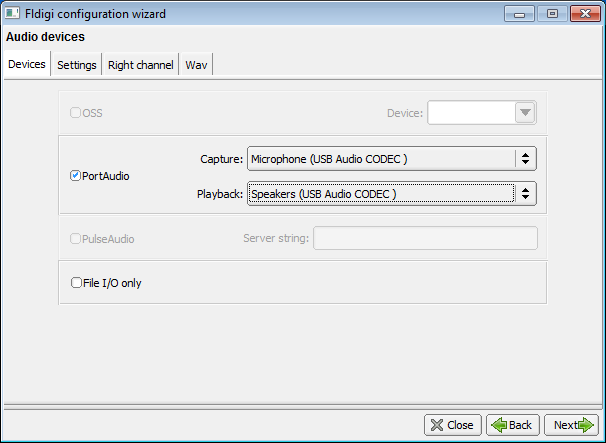Select the Devices tab
Image resolution: width=606 pixels, height=443 pixels.
[x=27, y=64]
